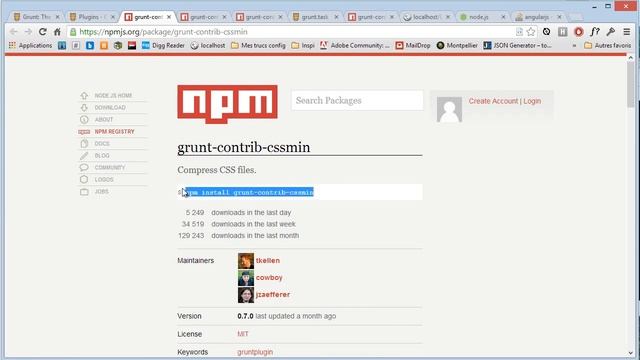
Task: Click tkellen's avatar thumbnail
Action: (246, 261)
